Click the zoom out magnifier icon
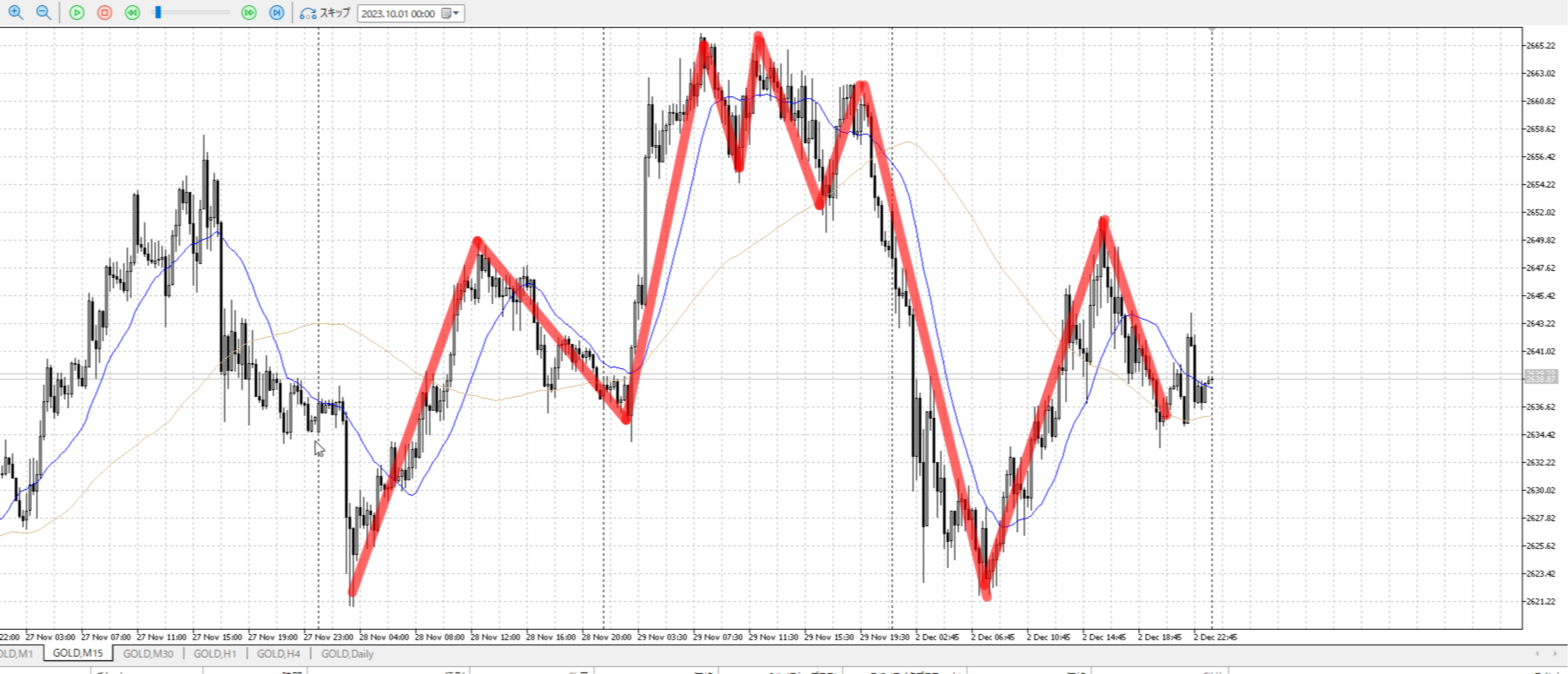Image resolution: width=1568 pixels, height=674 pixels. tap(43, 13)
